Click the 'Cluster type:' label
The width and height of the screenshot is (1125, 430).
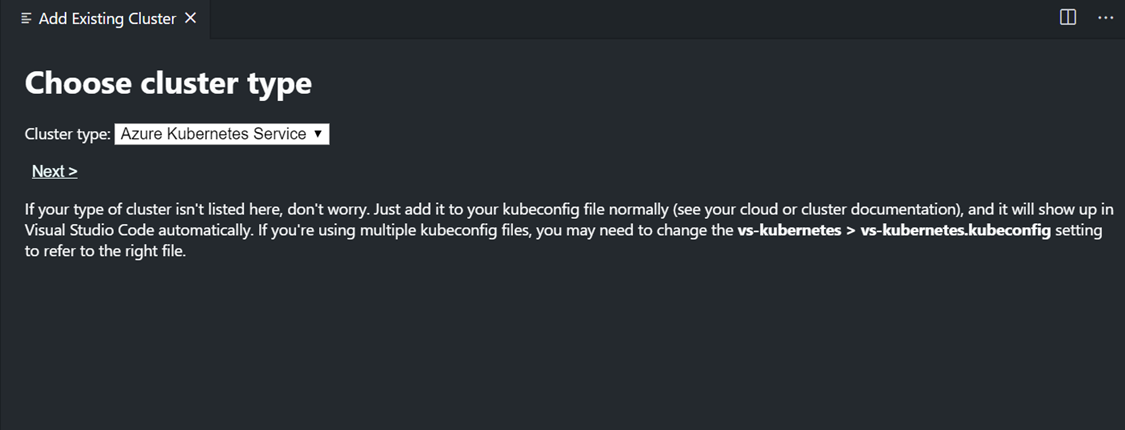(68, 134)
